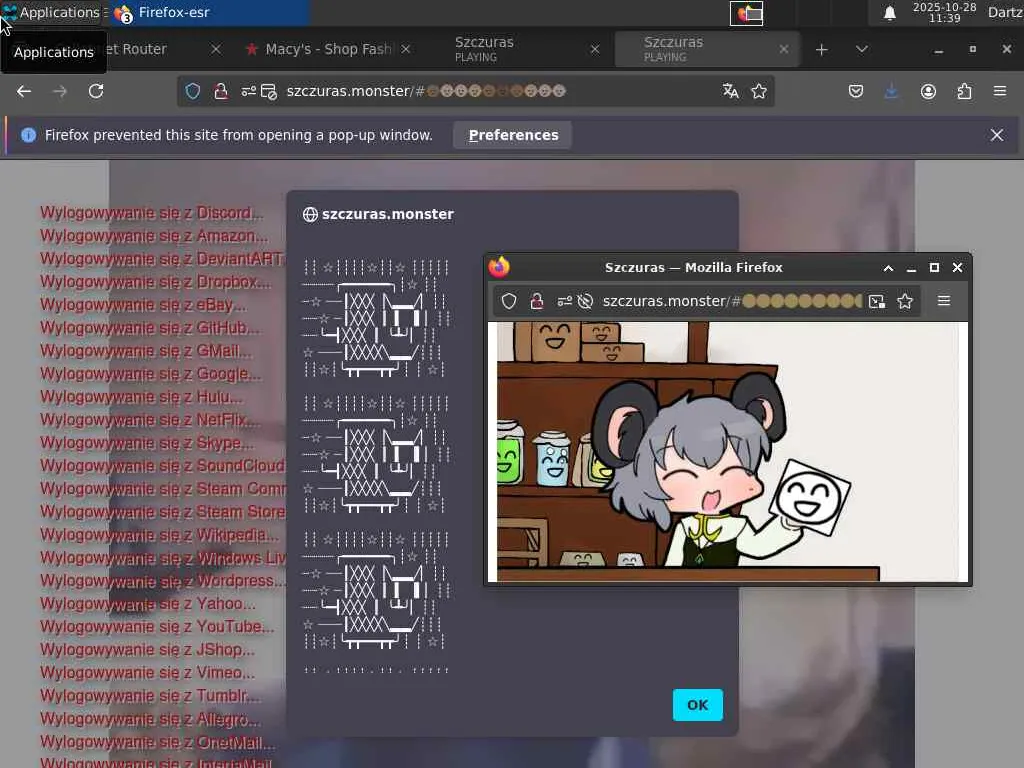The width and height of the screenshot is (1024, 768).
Task: Close the first Szczuras tab
Action: [594, 50]
